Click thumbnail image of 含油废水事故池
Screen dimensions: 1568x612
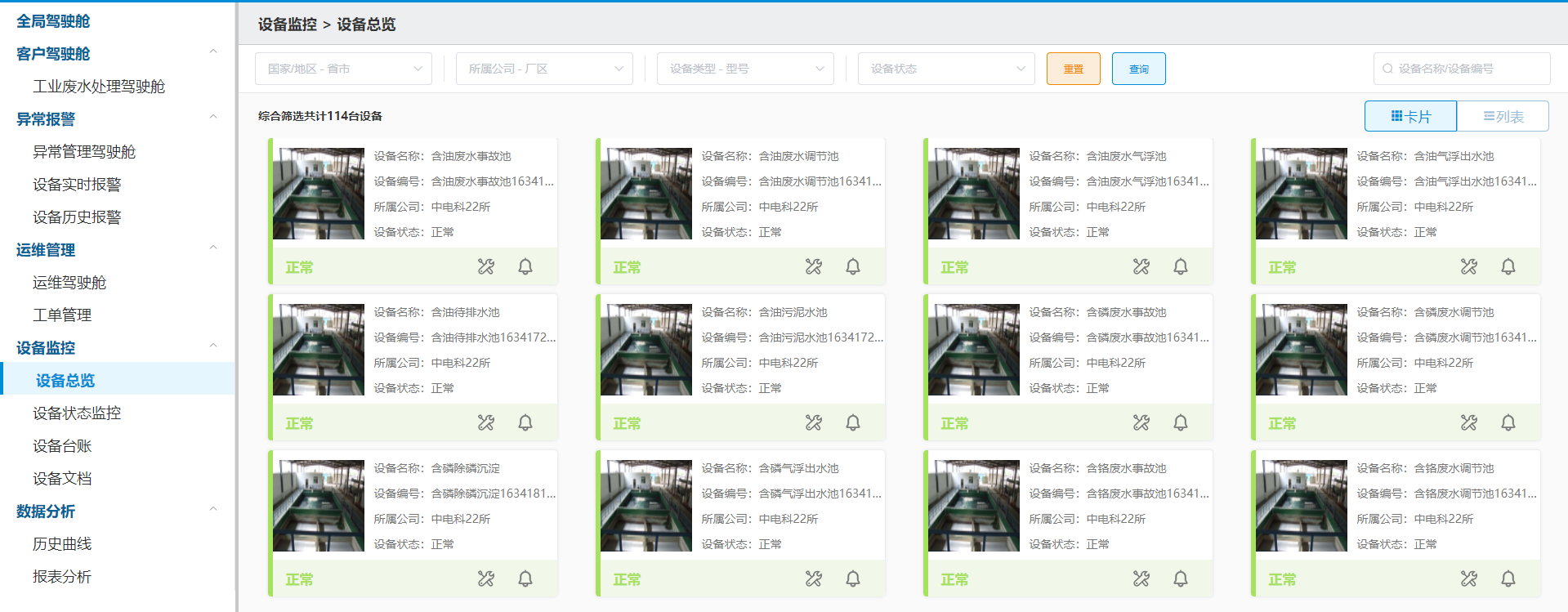tap(319, 194)
